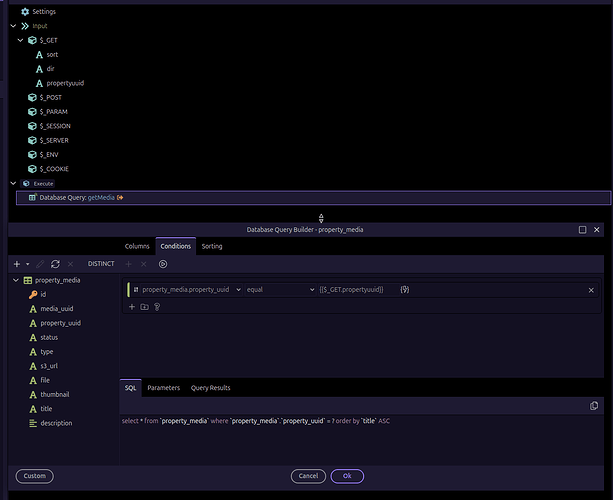Click the dynamic data picker icon beside value

click(404, 289)
